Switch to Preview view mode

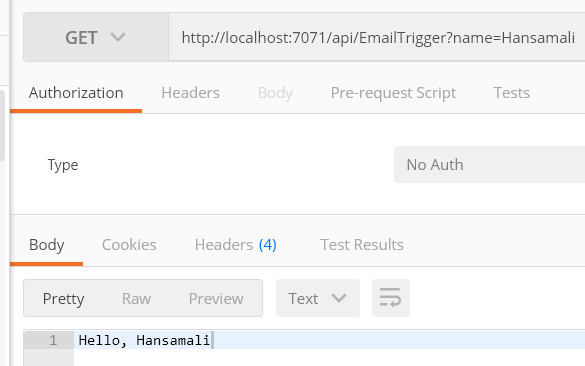pos(216,298)
